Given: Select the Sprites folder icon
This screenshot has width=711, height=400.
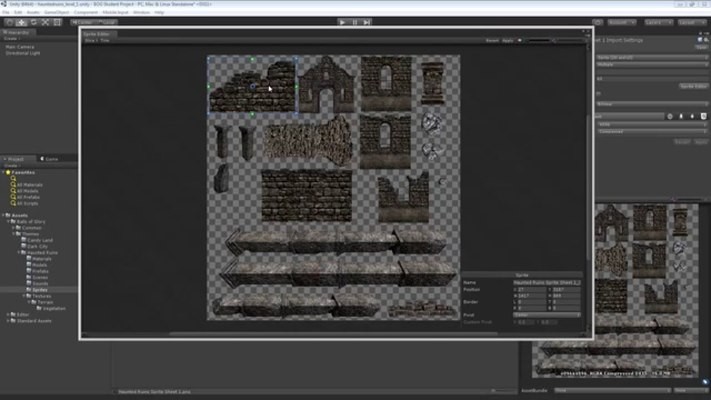Looking at the screenshot, I should (29, 289).
